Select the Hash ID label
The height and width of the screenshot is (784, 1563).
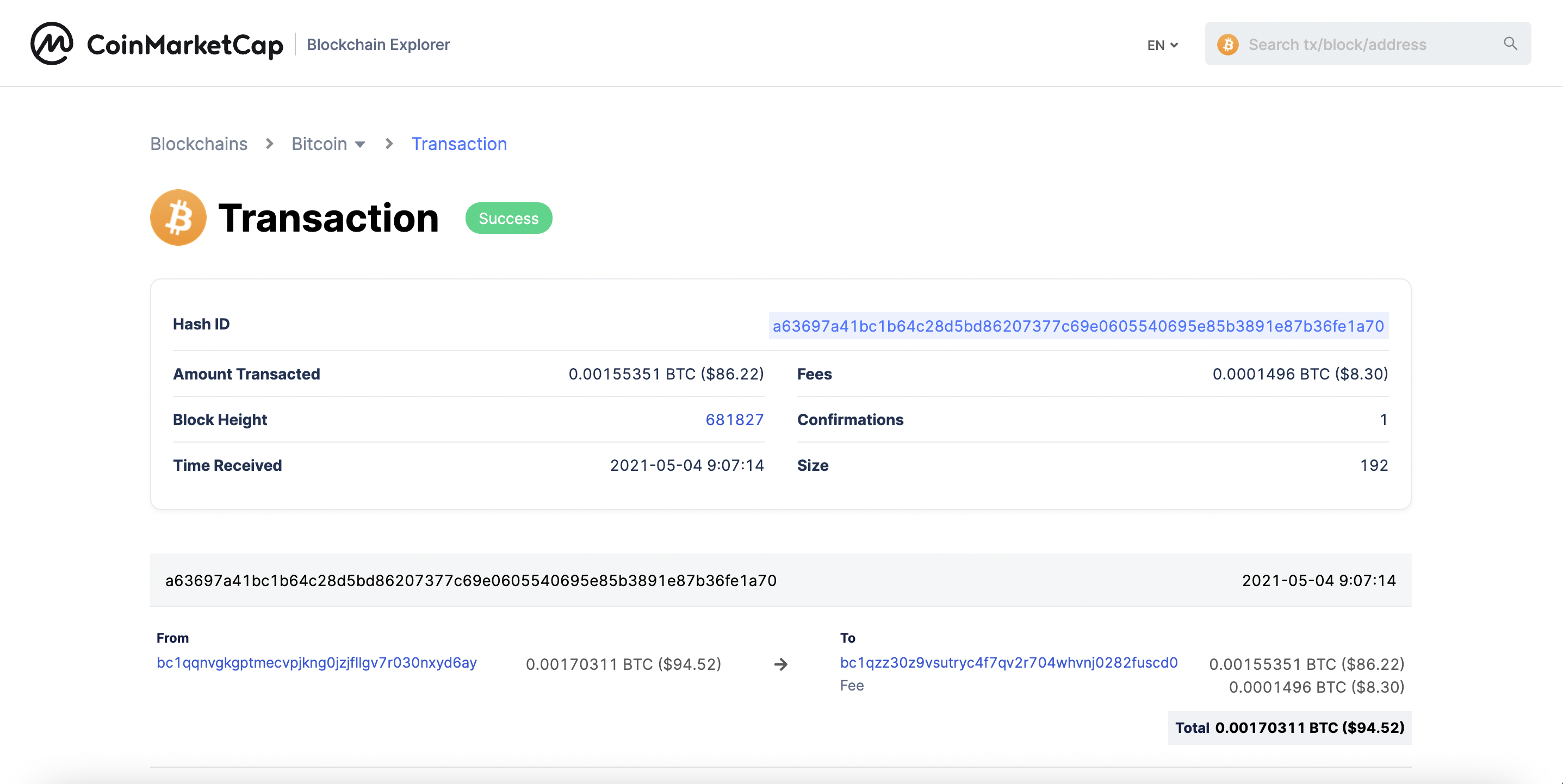point(201,324)
